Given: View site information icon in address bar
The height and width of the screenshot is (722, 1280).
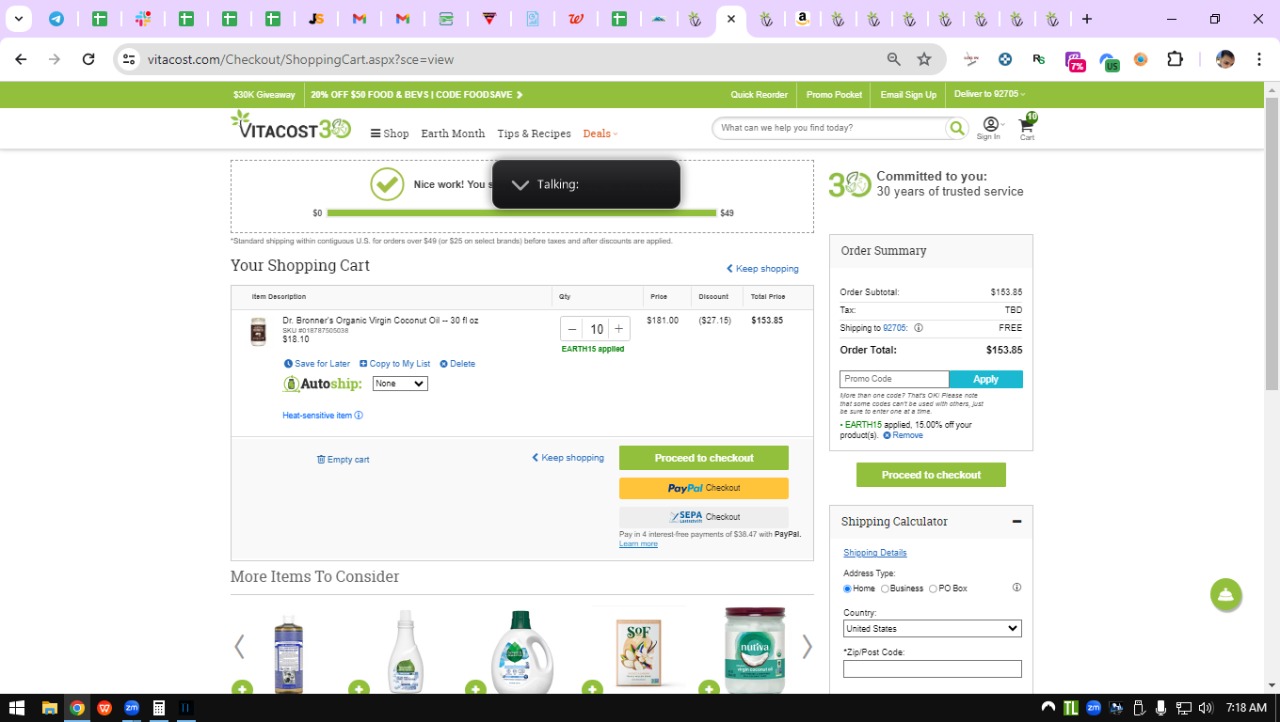Looking at the screenshot, I should coord(128,59).
